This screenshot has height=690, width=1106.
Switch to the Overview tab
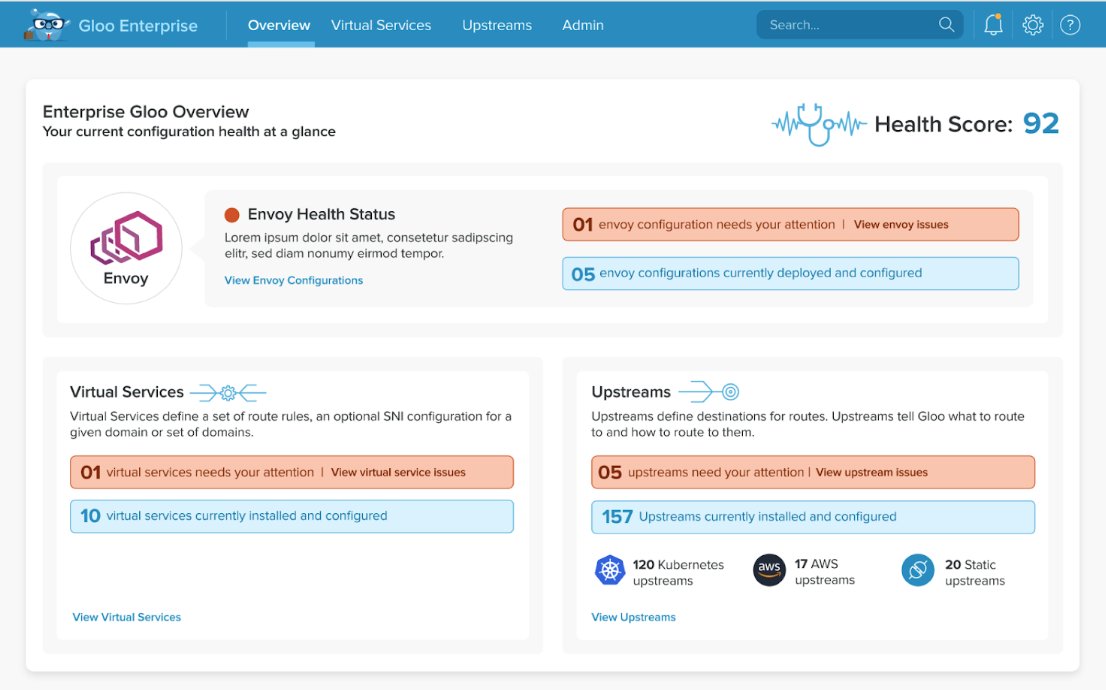[279, 25]
